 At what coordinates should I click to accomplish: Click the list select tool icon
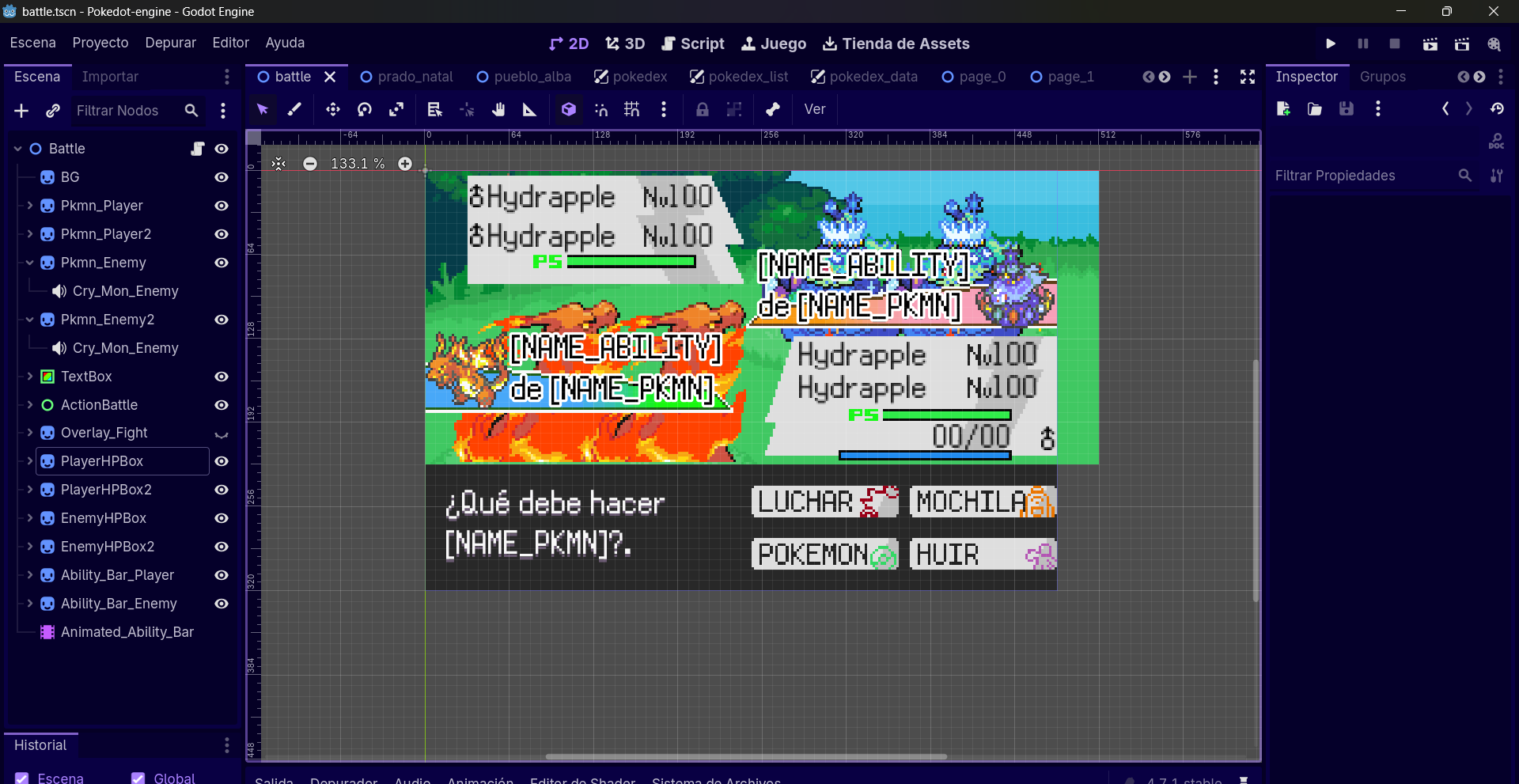pyautogui.click(x=434, y=109)
